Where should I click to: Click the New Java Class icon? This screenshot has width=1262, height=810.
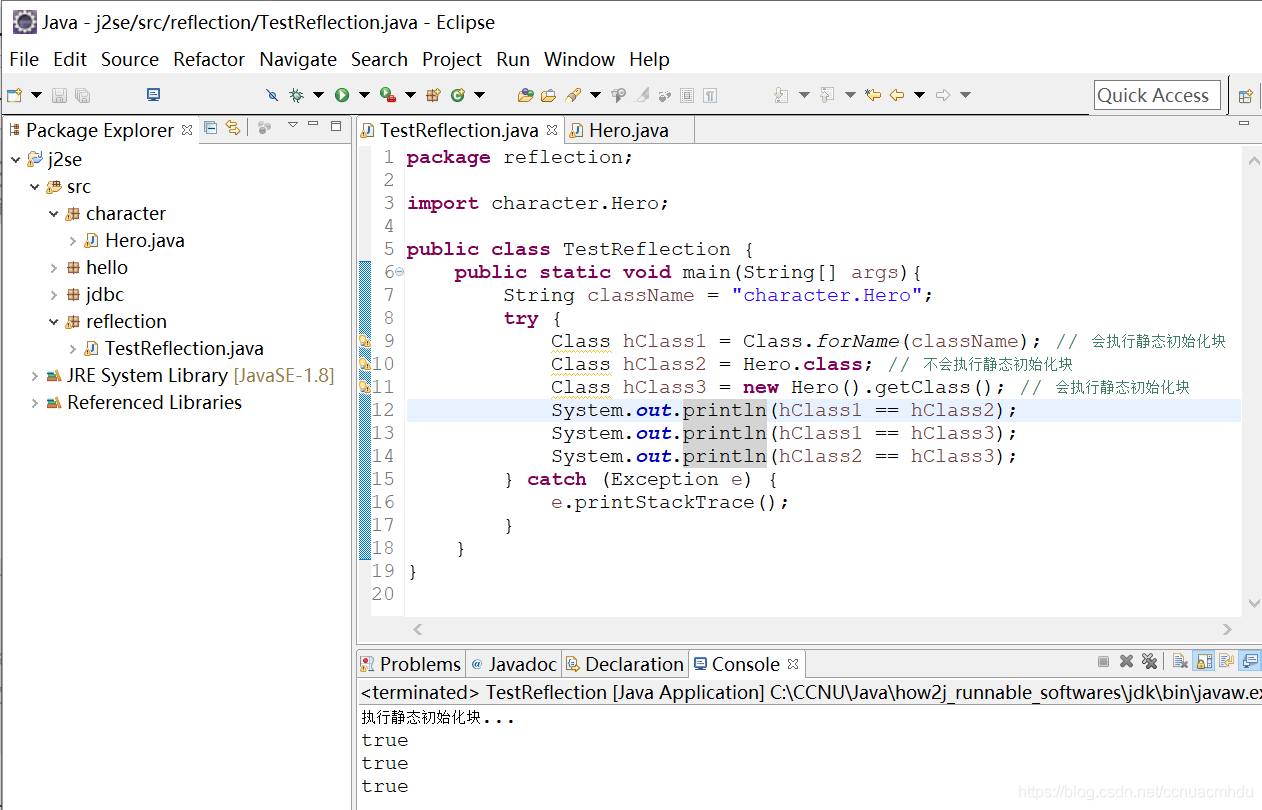click(458, 95)
